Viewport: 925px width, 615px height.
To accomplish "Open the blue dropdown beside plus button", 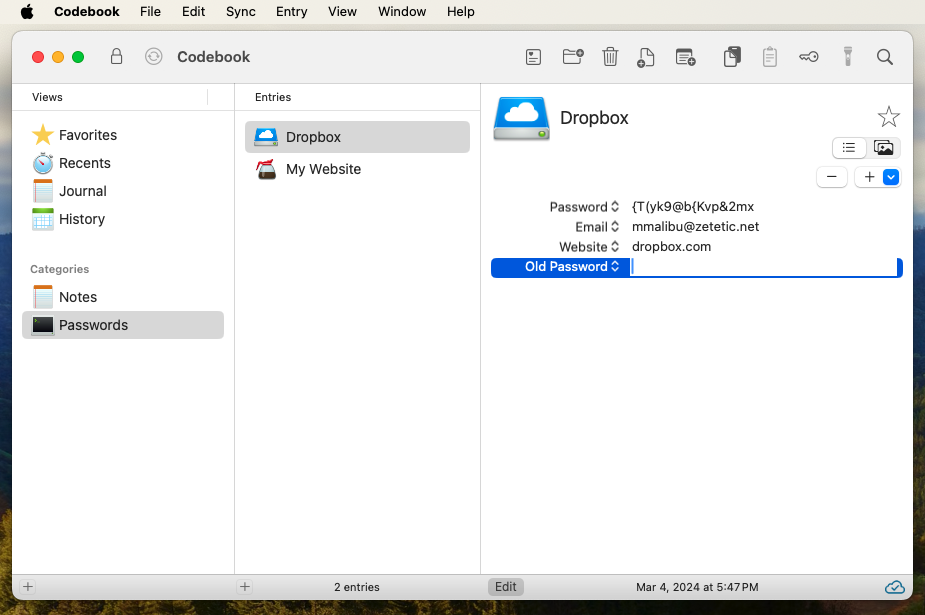I will click(891, 177).
